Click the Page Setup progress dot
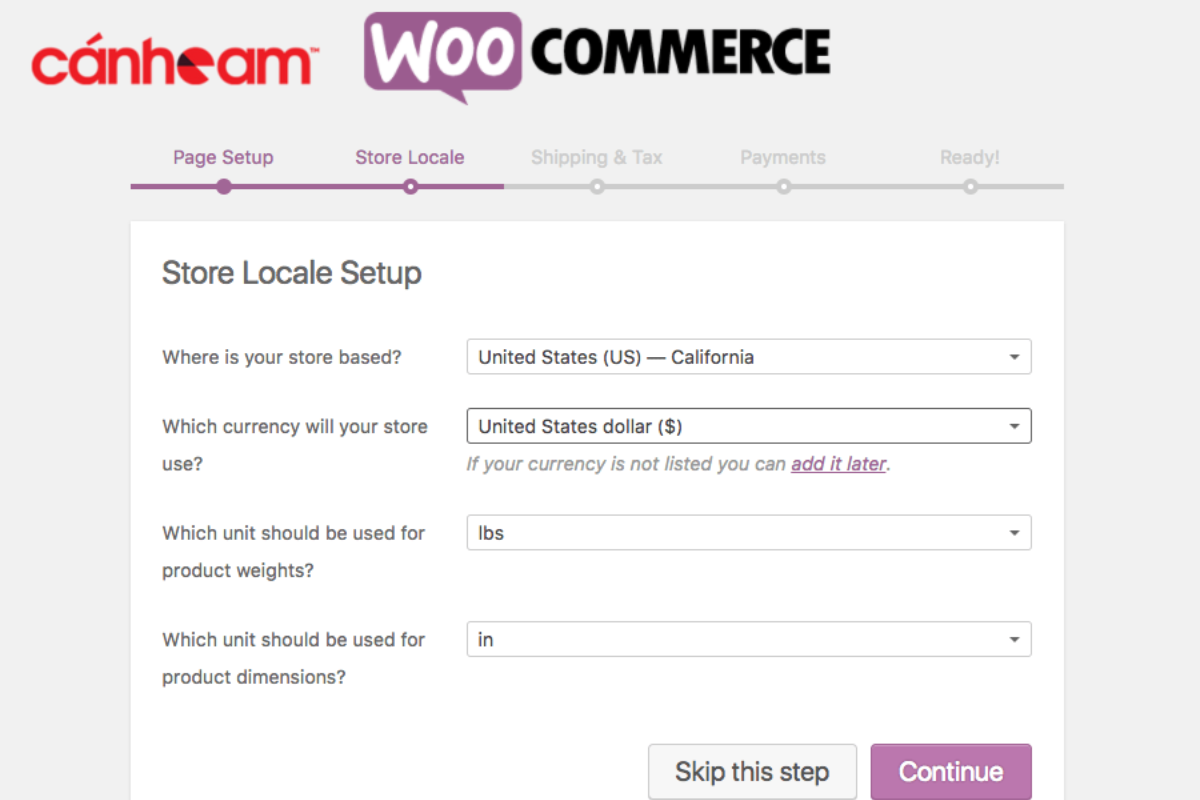The width and height of the screenshot is (1200, 800). [x=224, y=186]
